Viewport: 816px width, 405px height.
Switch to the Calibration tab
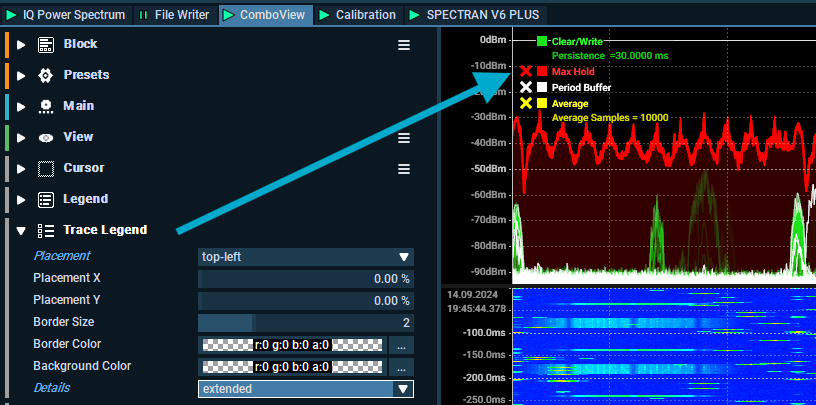click(x=357, y=15)
